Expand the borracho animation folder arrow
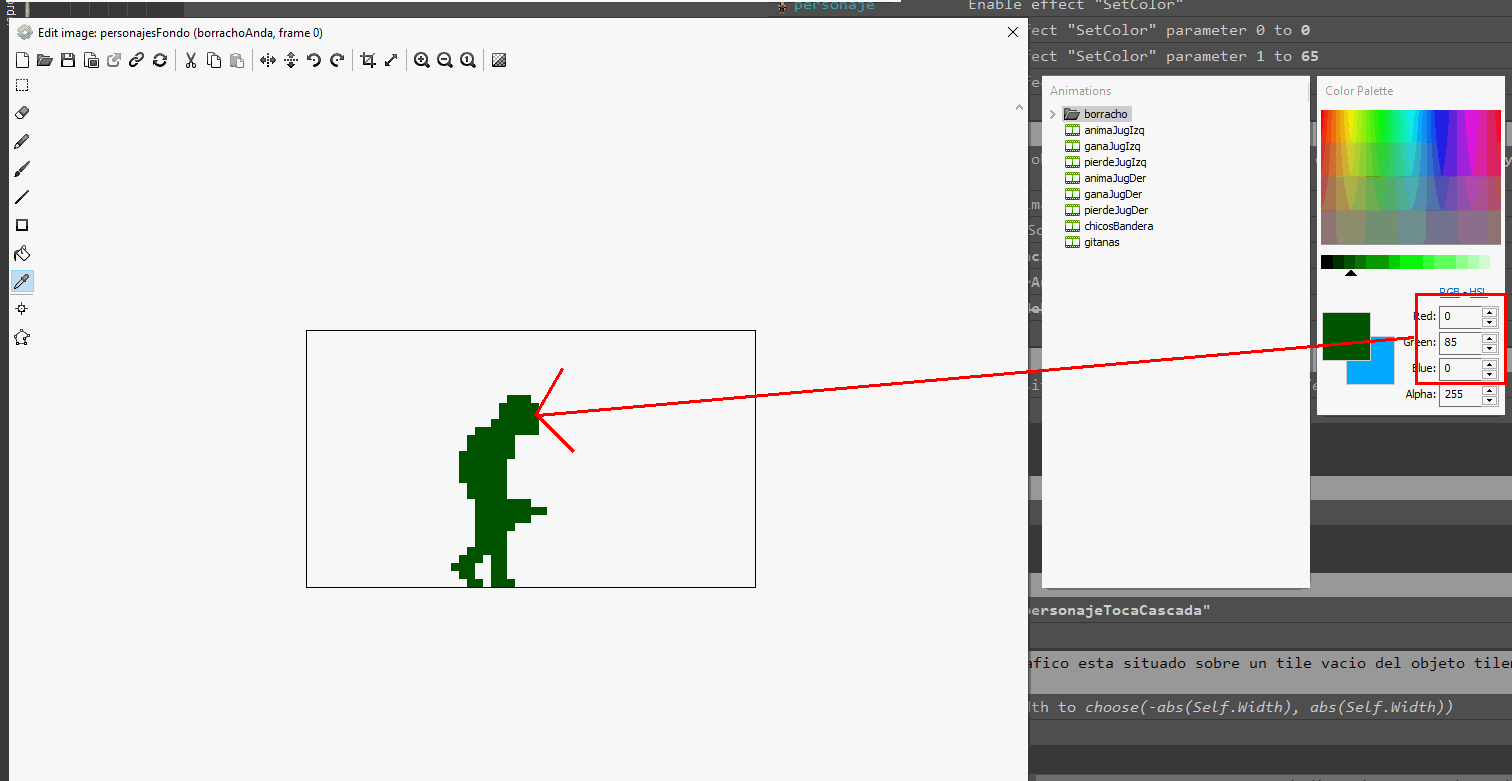This screenshot has width=1512, height=781. click(x=1053, y=114)
